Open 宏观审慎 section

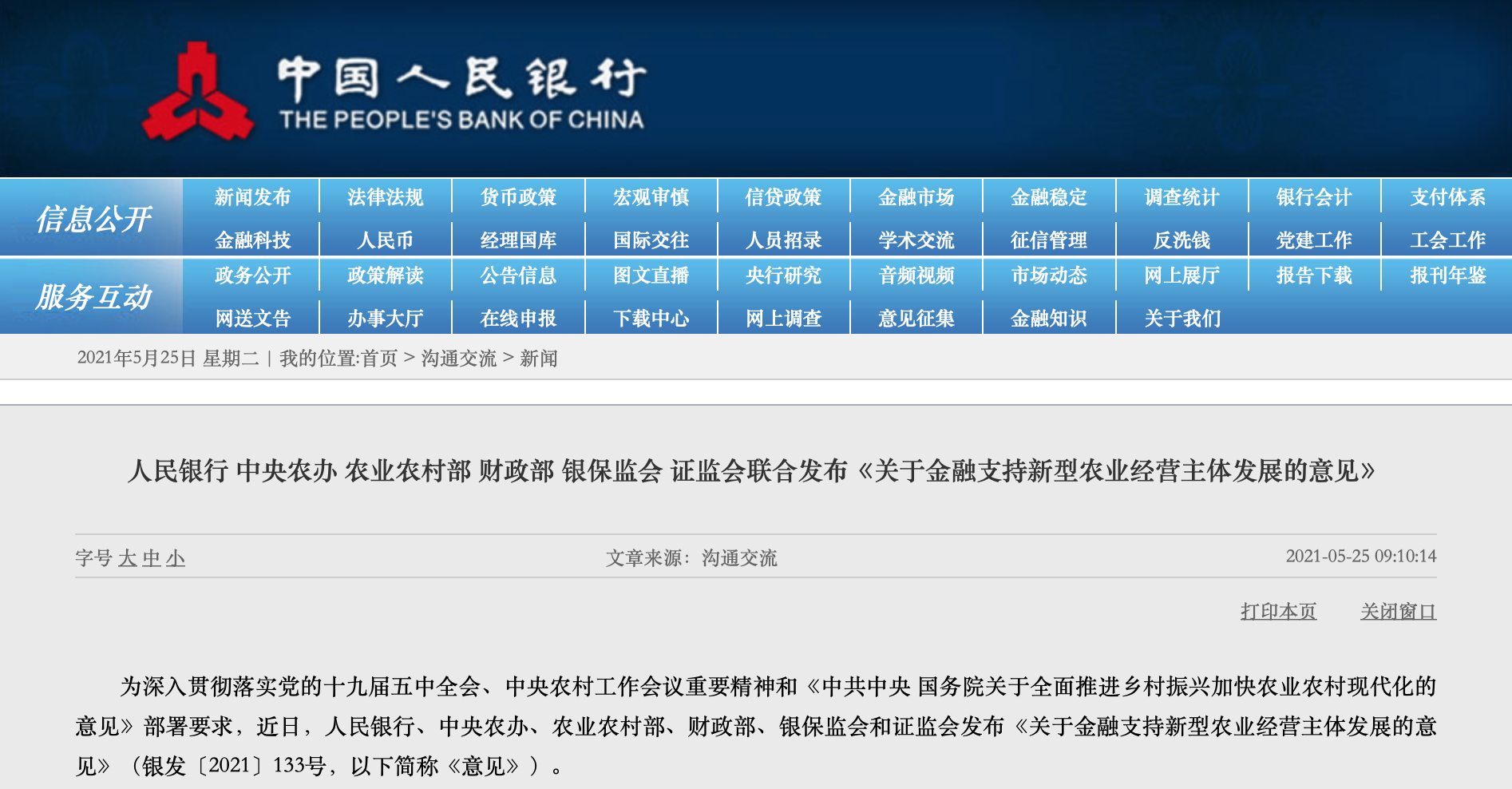(651, 197)
